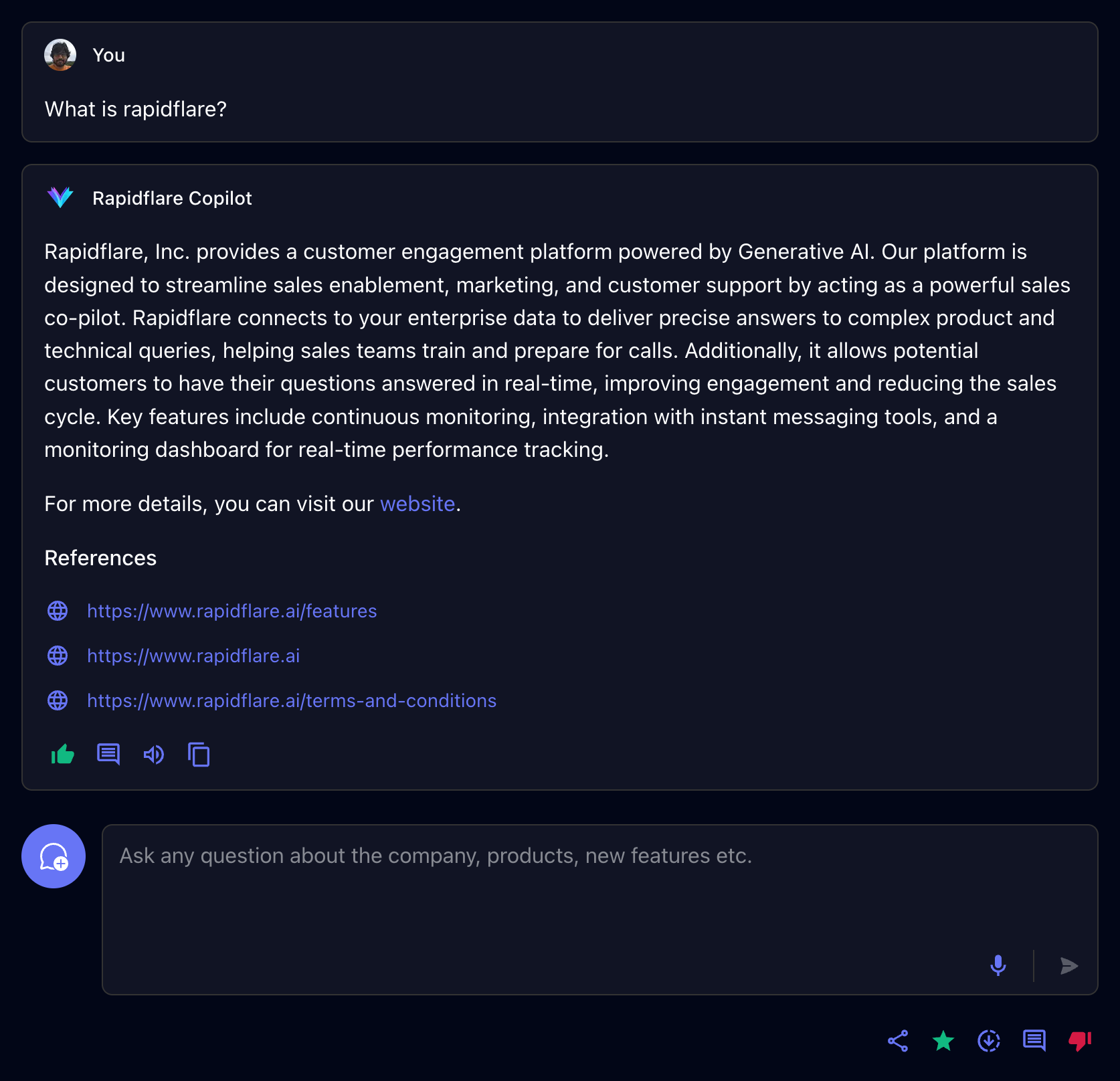
Task: Play the answer aloud with the speaker icon
Action: (x=154, y=755)
